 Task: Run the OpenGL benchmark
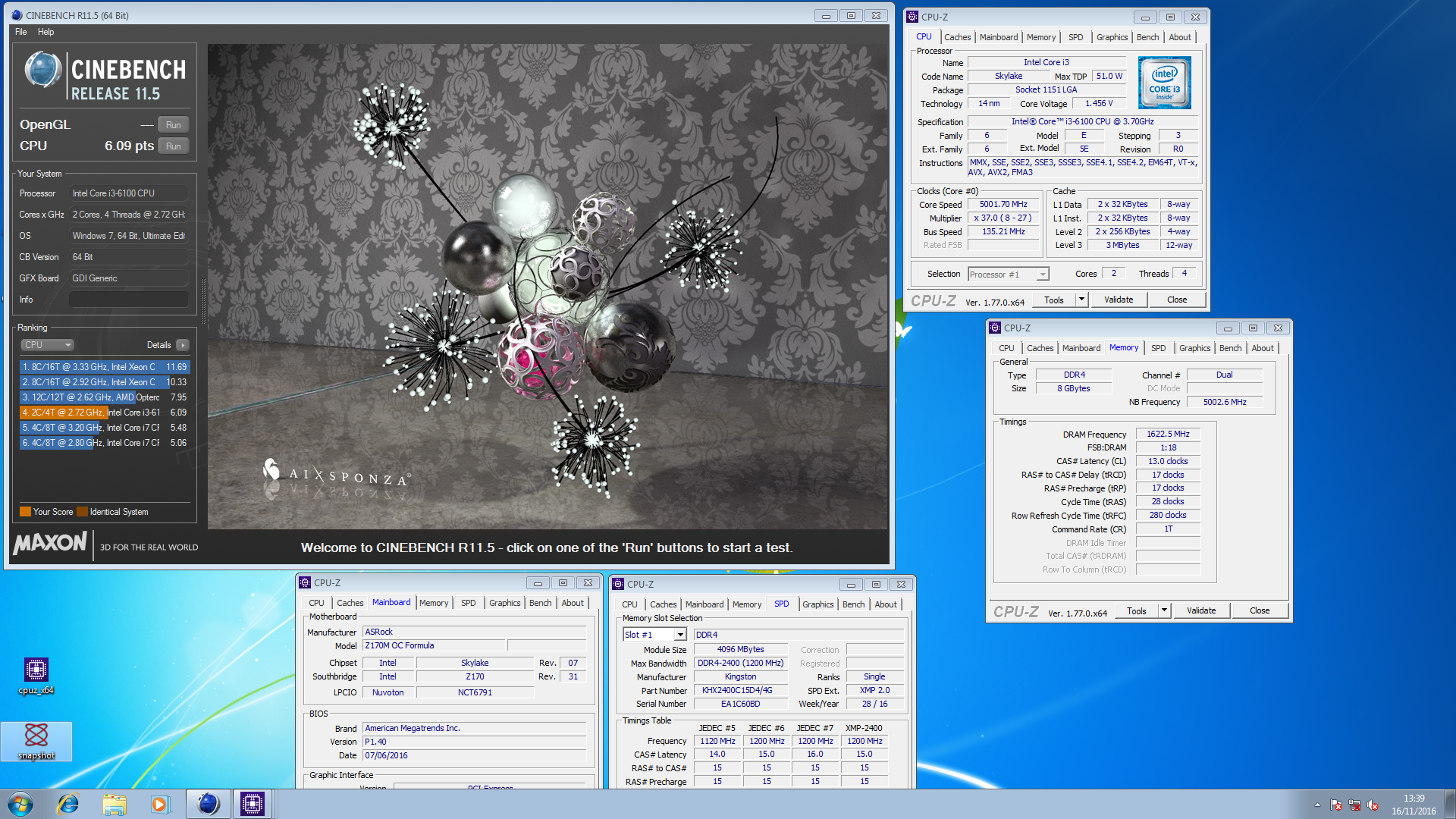pyautogui.click(x=174, y=125)
